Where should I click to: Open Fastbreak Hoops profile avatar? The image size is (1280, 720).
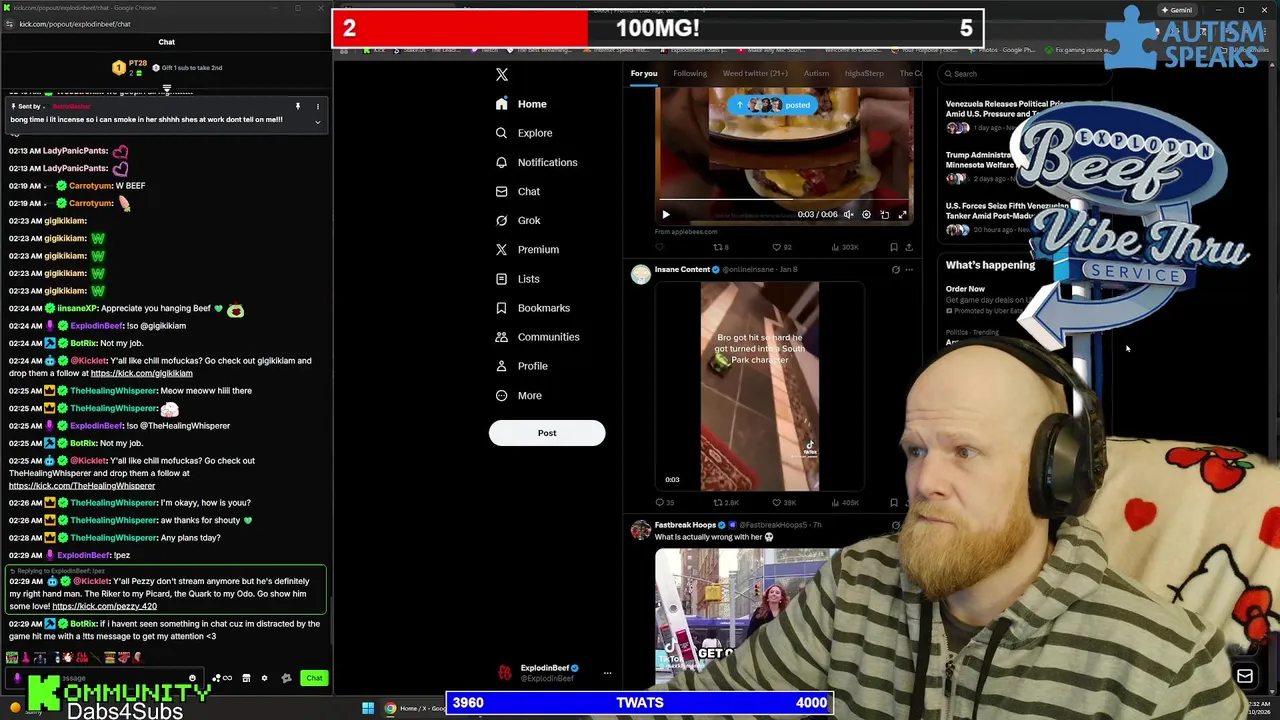point(640,531)
